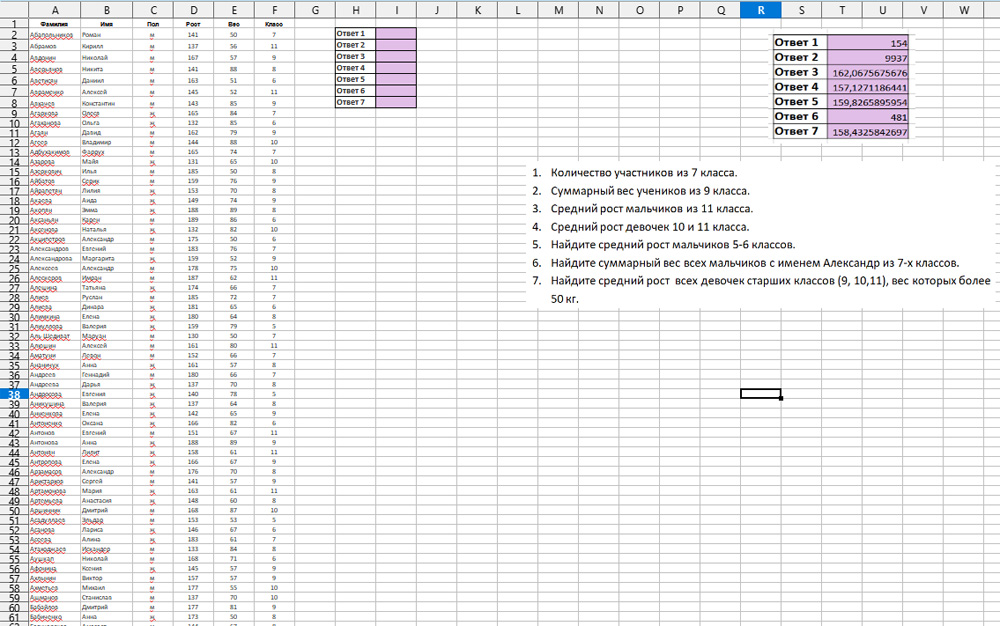The width and height of the screenshot is (1000, 626).
Task: Select the answer cell containing 154
Action: coord(868,43)
